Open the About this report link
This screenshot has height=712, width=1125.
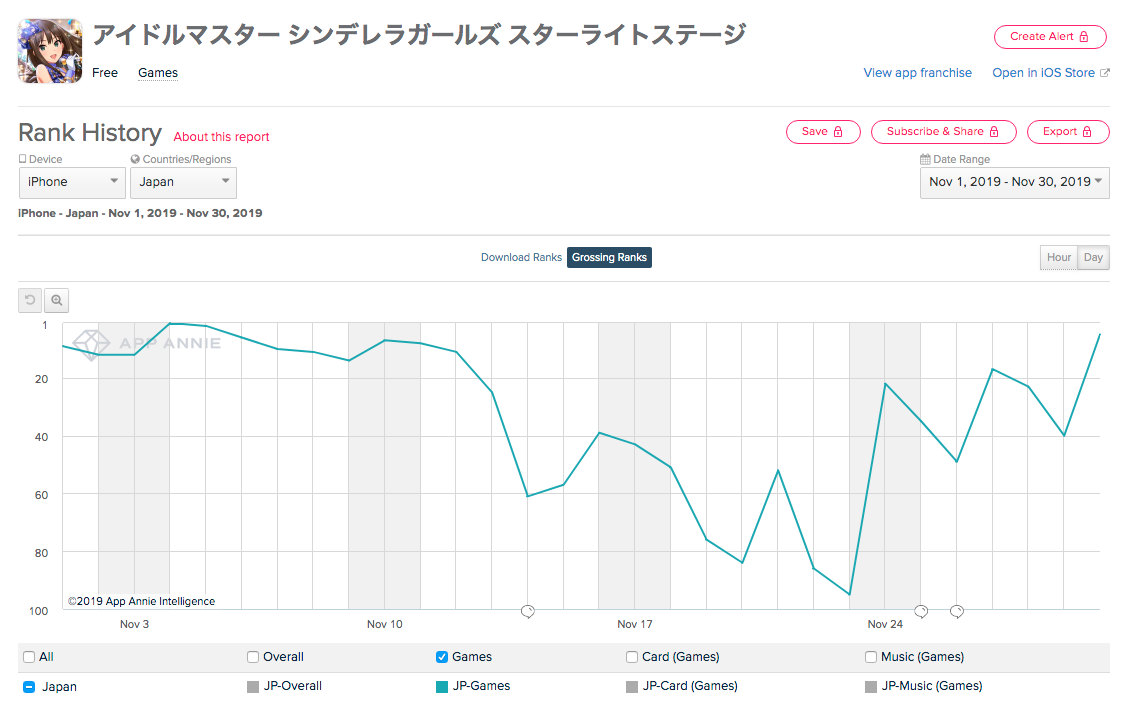coord(221,136)
